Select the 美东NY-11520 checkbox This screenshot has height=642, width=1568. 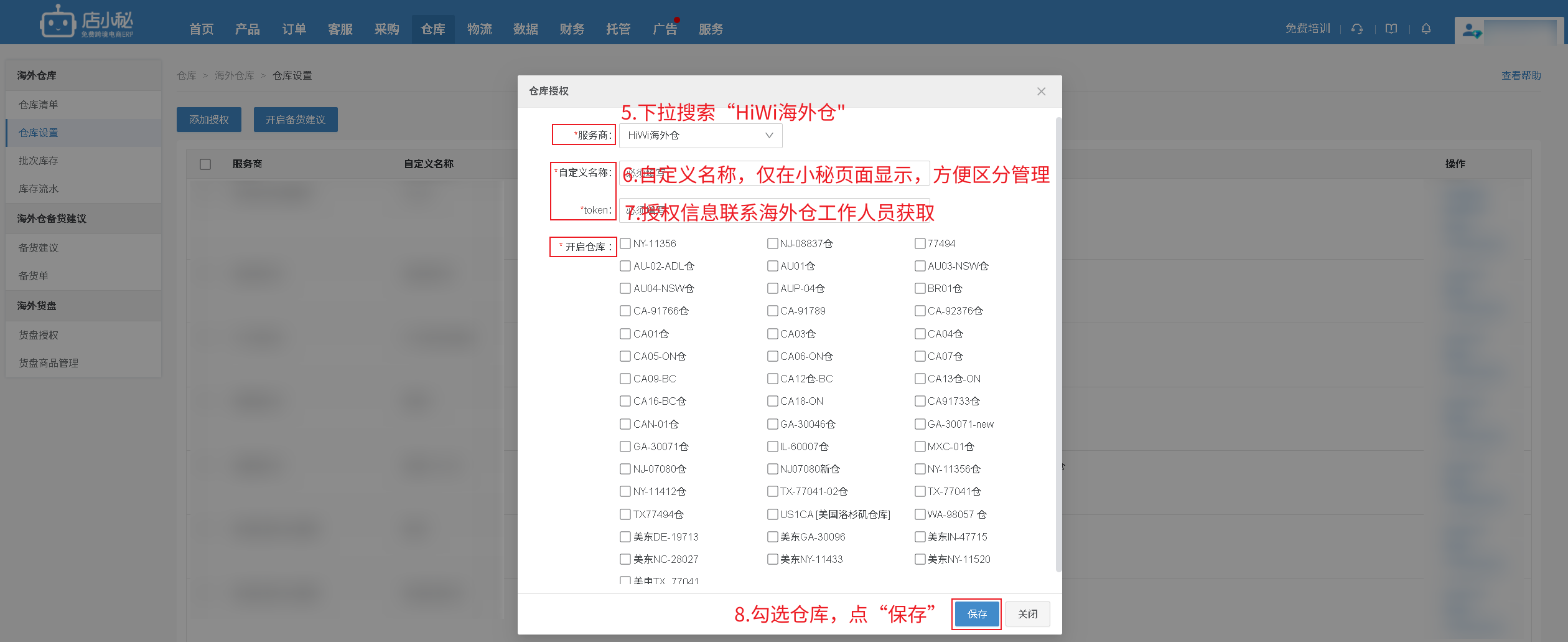click(920, 559)
